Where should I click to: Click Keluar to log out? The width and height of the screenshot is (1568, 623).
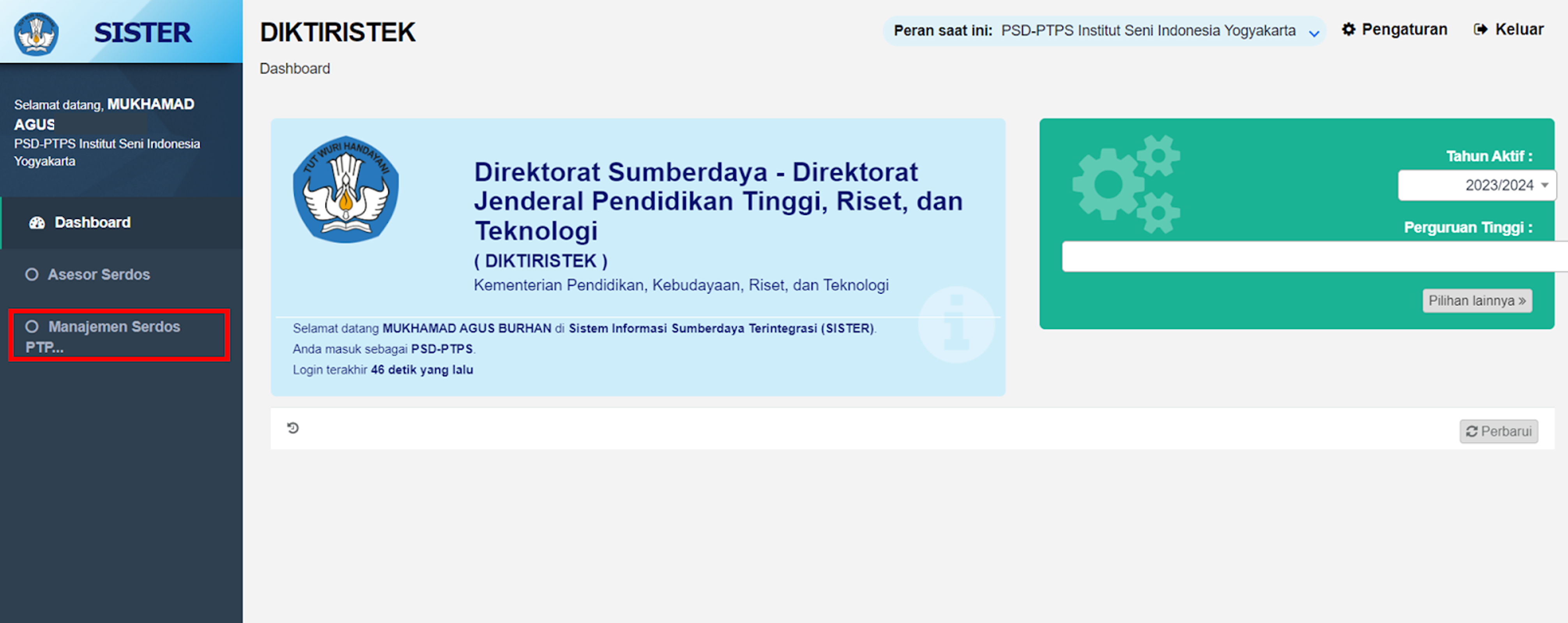click(1508, 29)
